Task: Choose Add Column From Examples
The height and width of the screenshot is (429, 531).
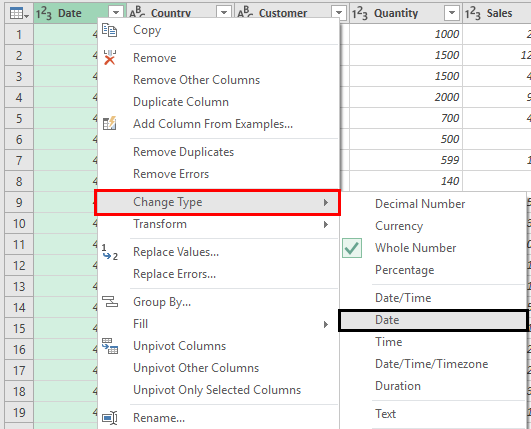Action: pos(213,124)
